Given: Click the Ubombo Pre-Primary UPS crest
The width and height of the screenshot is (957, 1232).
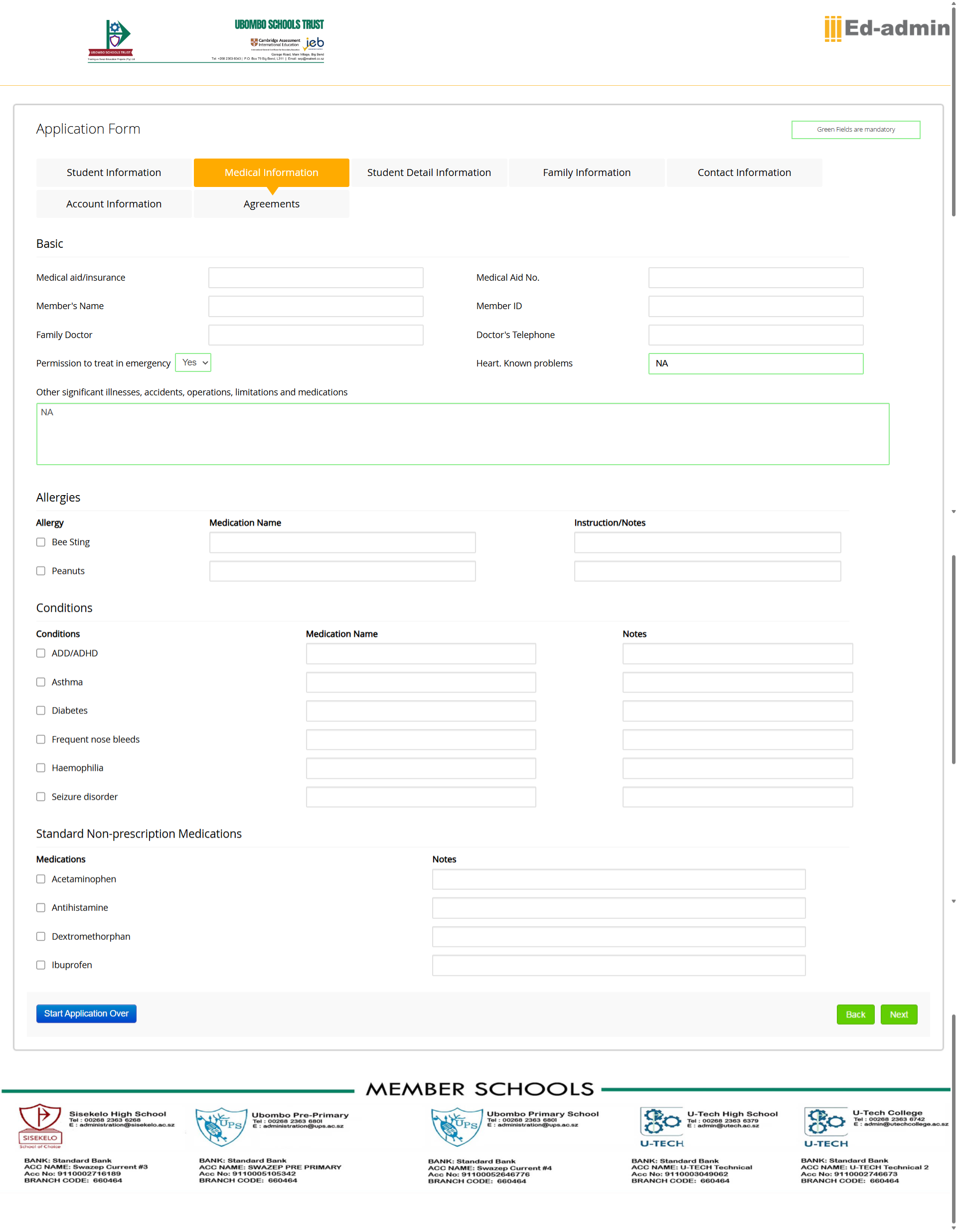Looking at the screenshot, I should (x=221, y=1126).
